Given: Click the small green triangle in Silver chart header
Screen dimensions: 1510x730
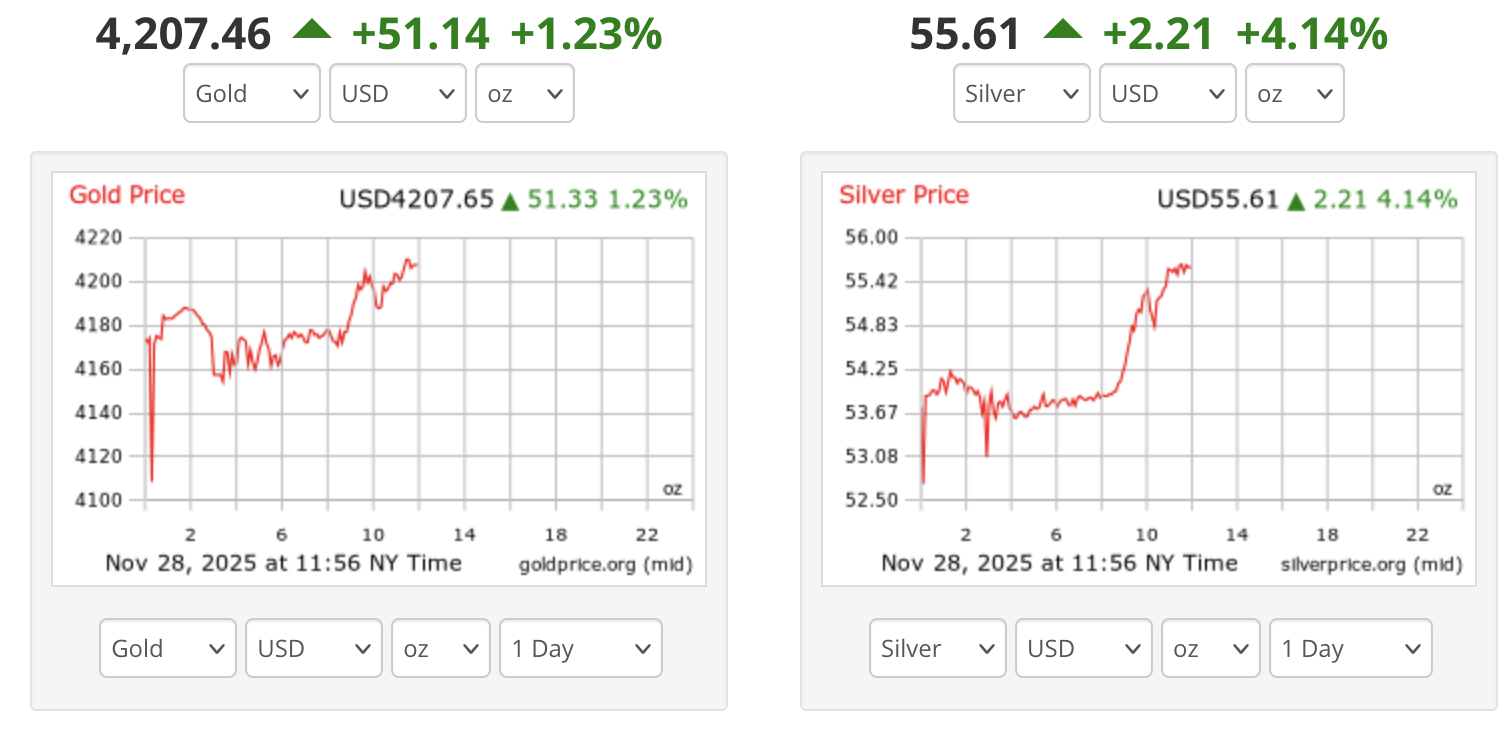Looking at the screenshot, I should 1296,201.
